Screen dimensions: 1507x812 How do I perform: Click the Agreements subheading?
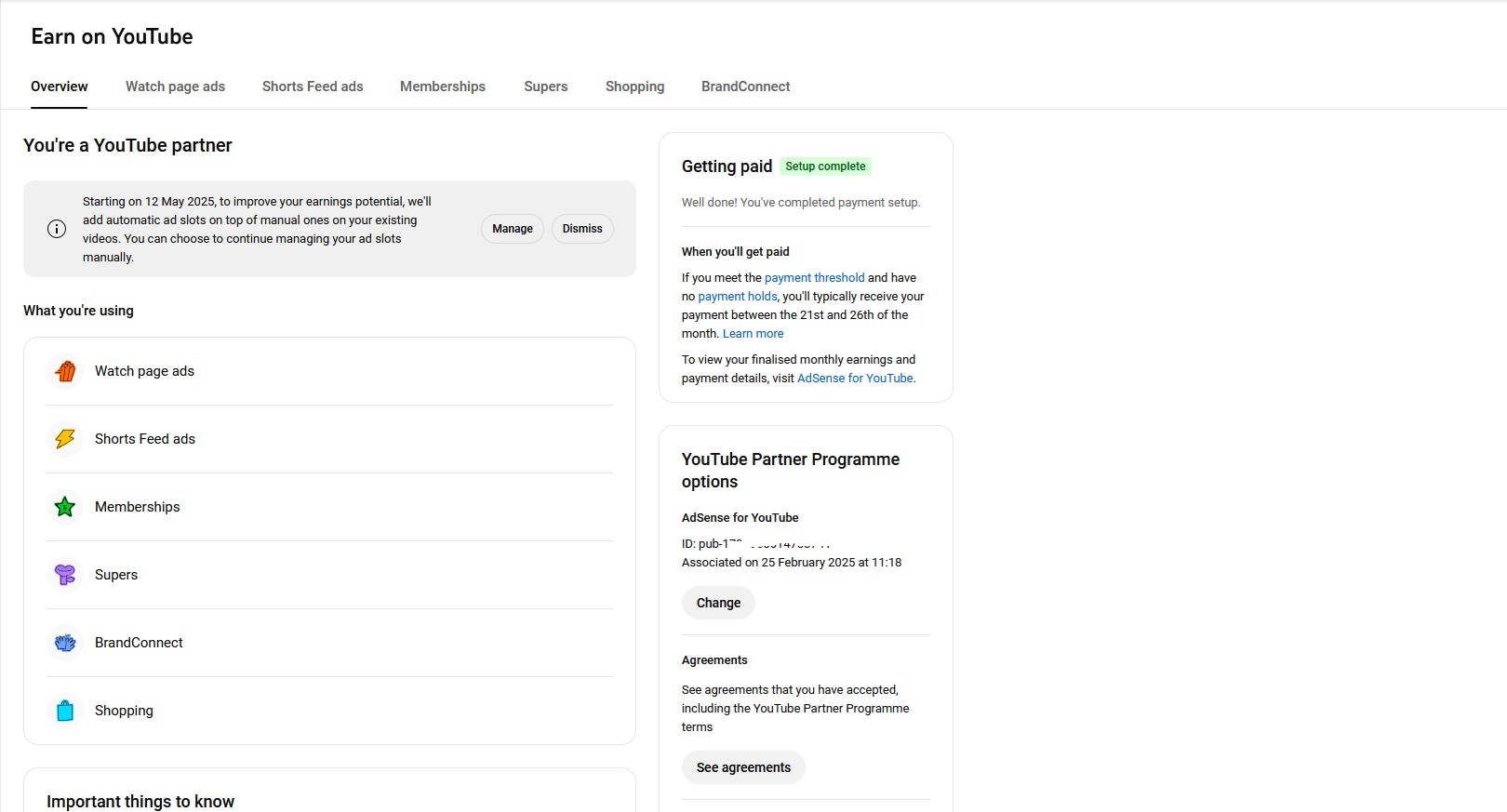click(x=714, y=660)
